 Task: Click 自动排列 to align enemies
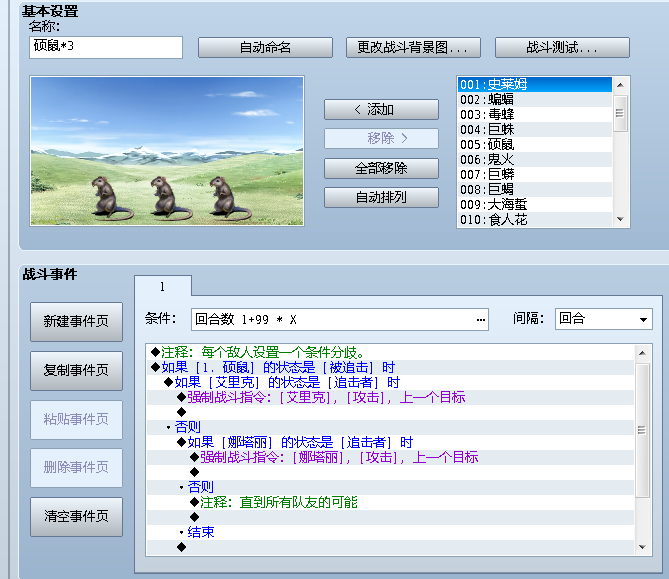coord(381,197)
